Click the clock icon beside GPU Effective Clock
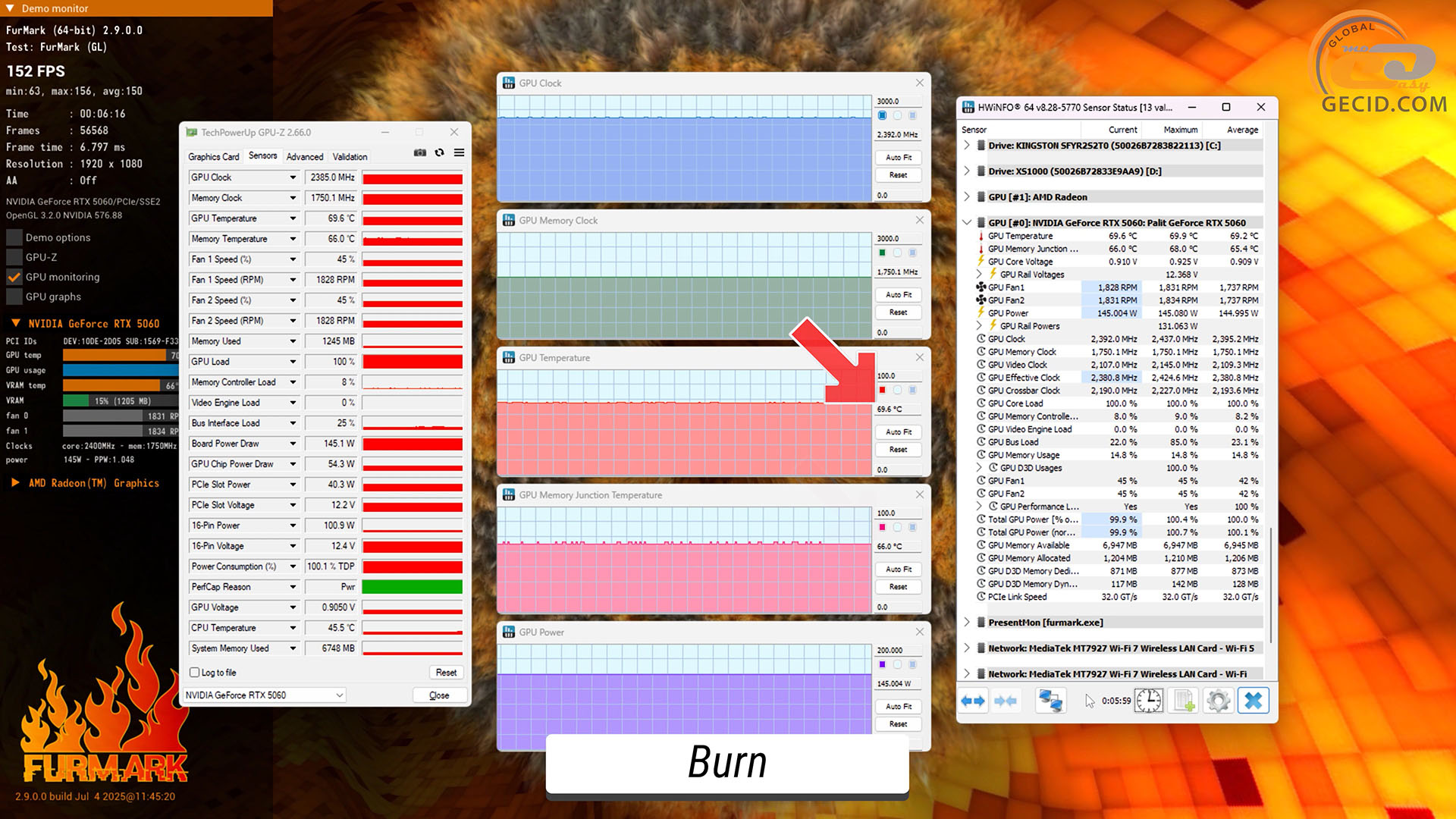1456x819 pixels. (x=981, y=378)
